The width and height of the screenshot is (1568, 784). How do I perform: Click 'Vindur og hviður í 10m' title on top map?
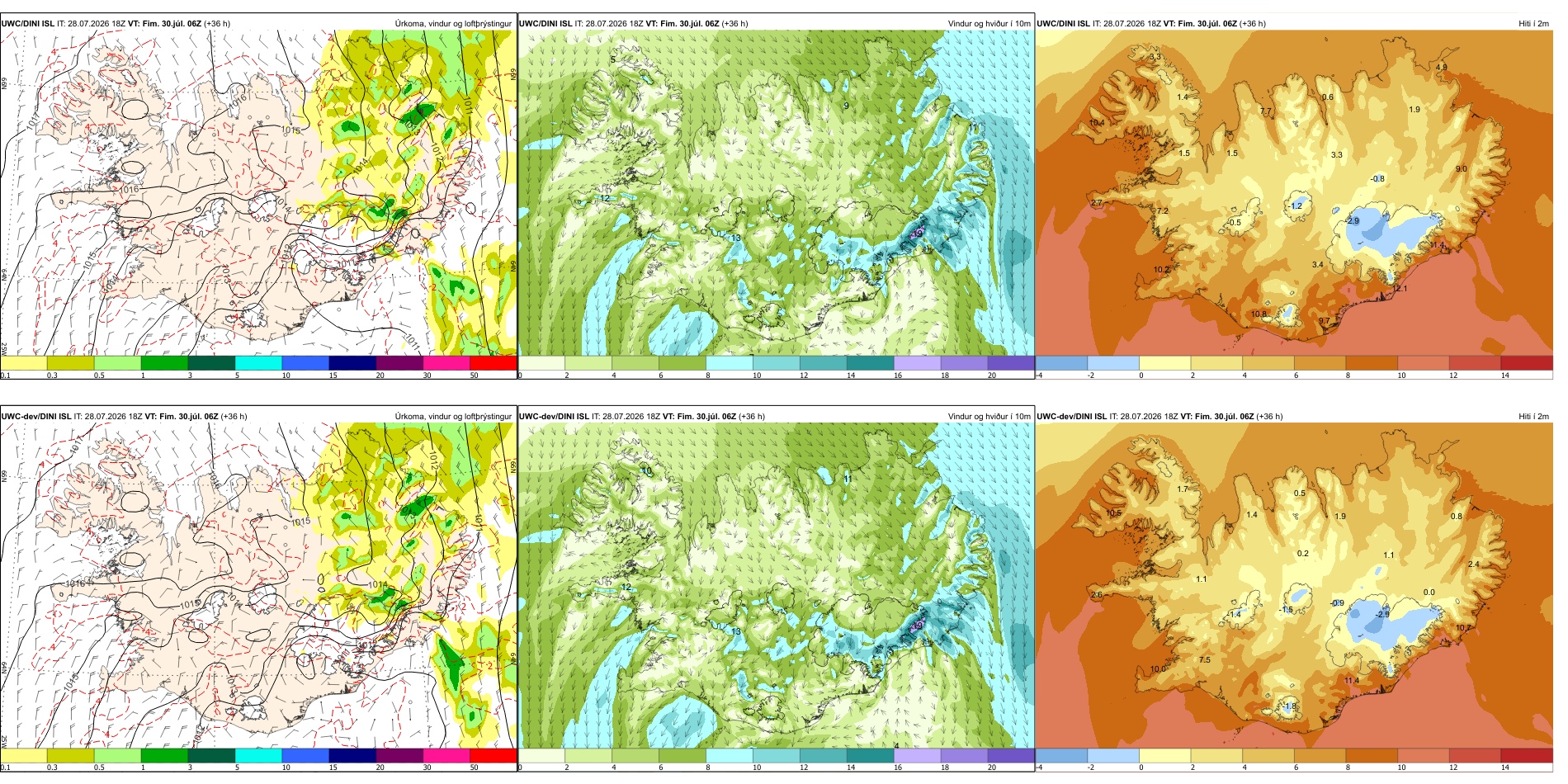pos(989,24)
